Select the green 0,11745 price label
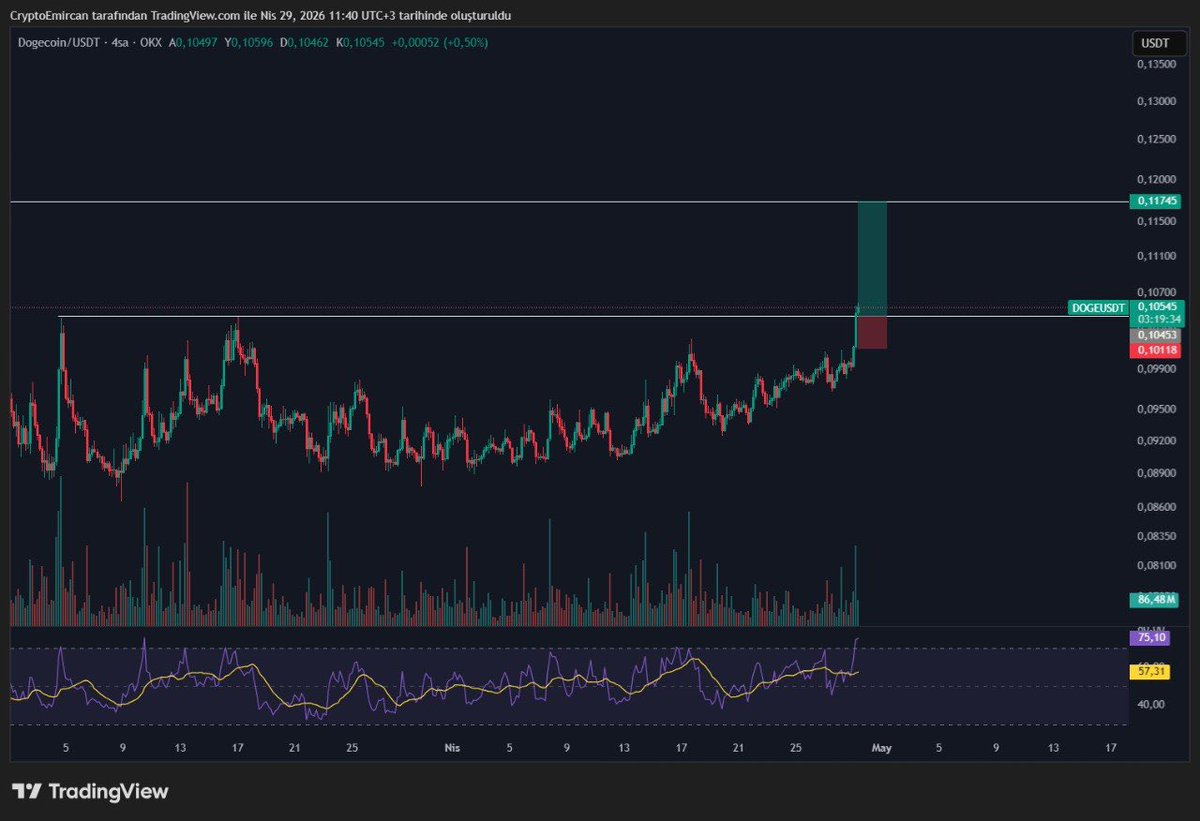Screen dimensions: 1200x821 1156,201
